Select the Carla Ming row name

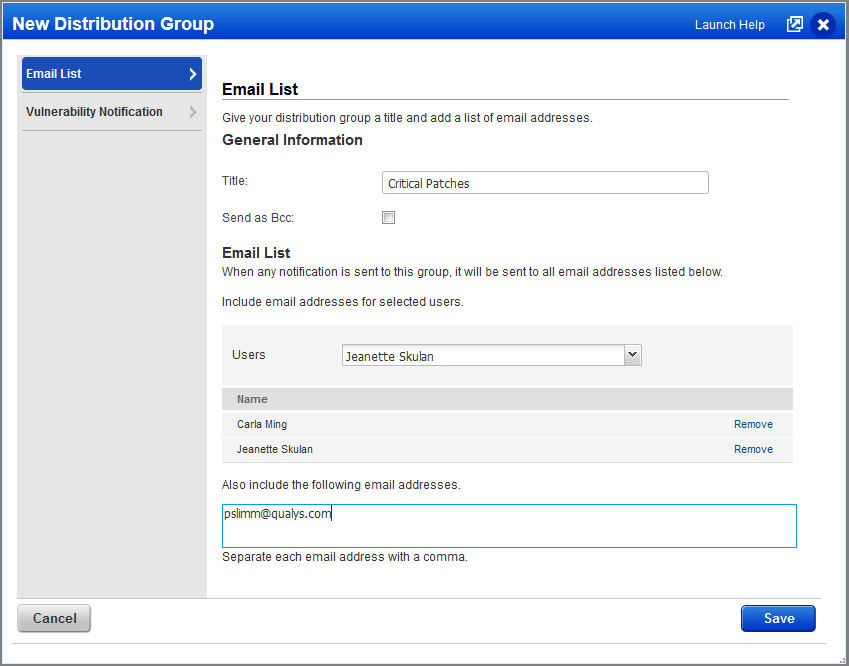click(262, 425)
